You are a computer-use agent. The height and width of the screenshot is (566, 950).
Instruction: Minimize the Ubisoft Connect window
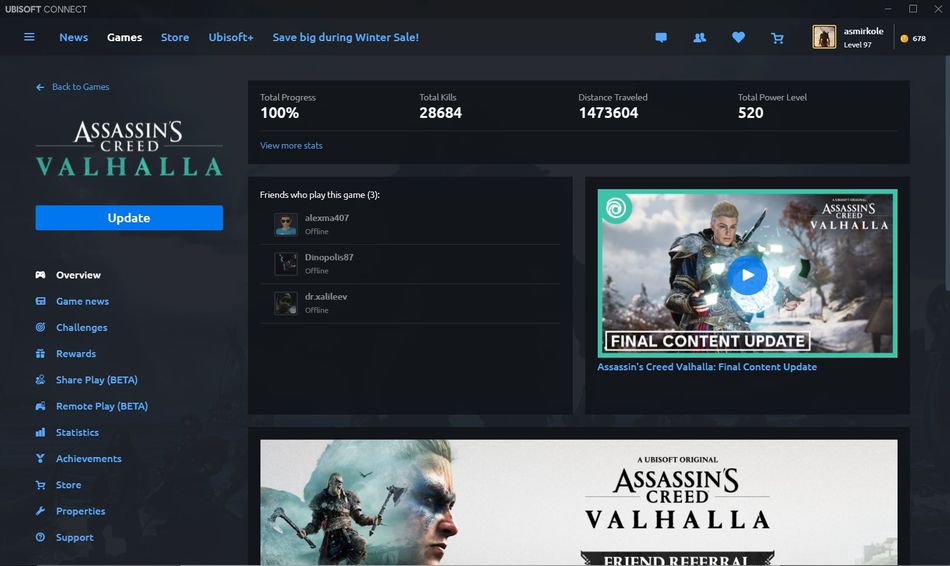point(888,9)
